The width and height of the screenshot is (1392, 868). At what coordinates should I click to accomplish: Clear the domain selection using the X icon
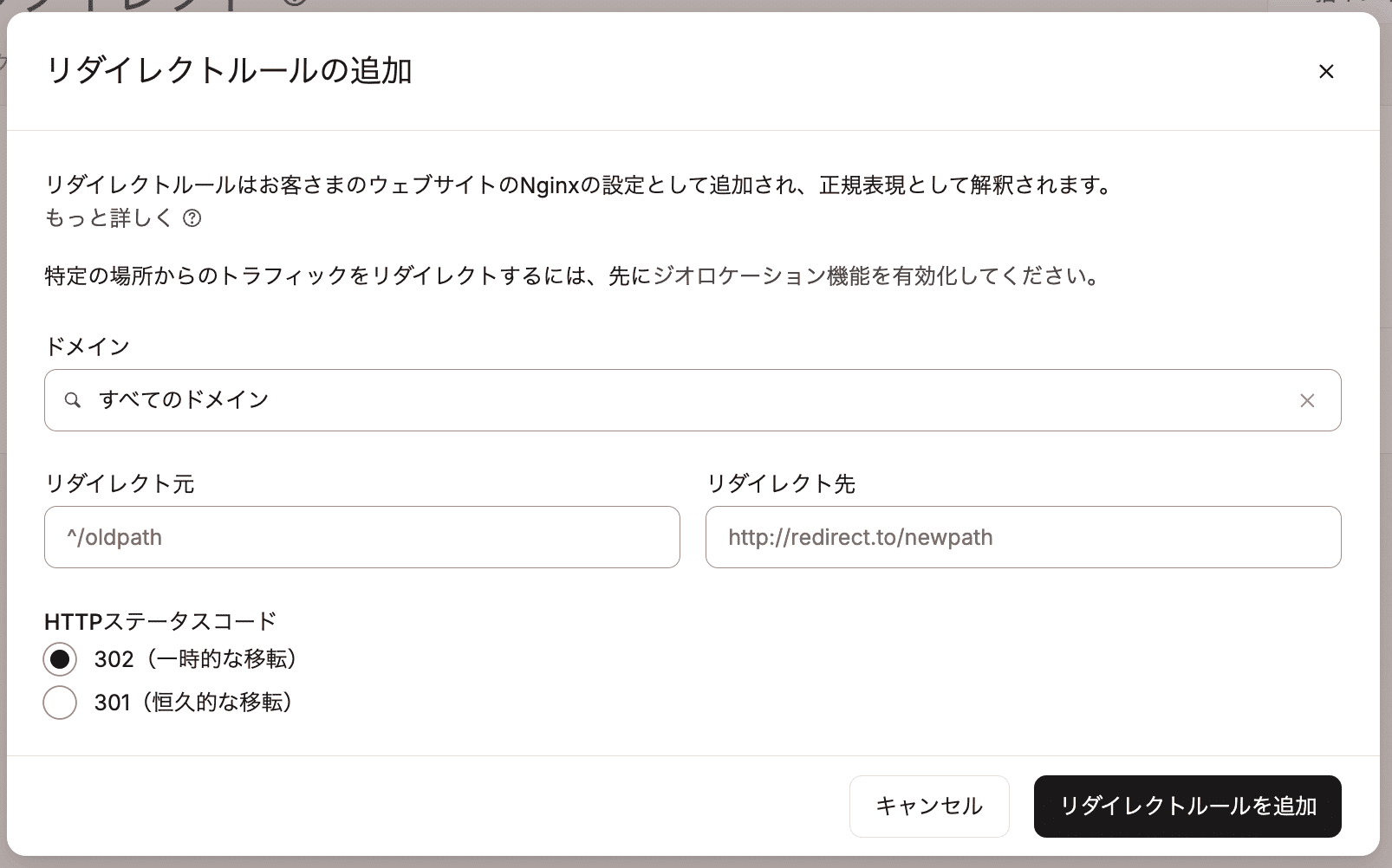click(1307, 400)
